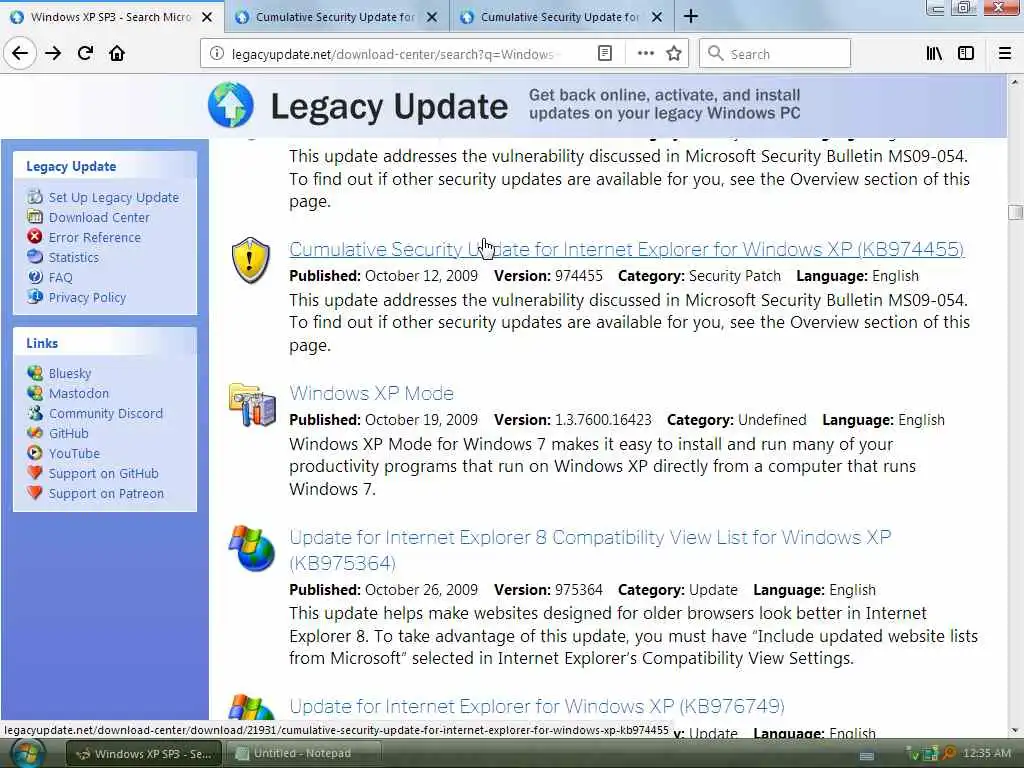Image resolution: width=1024 pixels, height=768 pixels.
Task: Open YouTube sidebar link
Action: (x=74, y=453)
